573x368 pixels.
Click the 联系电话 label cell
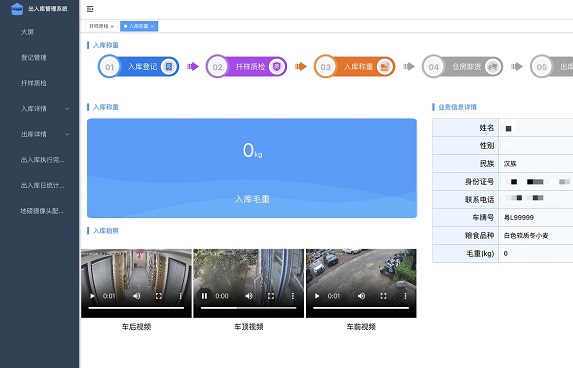(466, 200)
